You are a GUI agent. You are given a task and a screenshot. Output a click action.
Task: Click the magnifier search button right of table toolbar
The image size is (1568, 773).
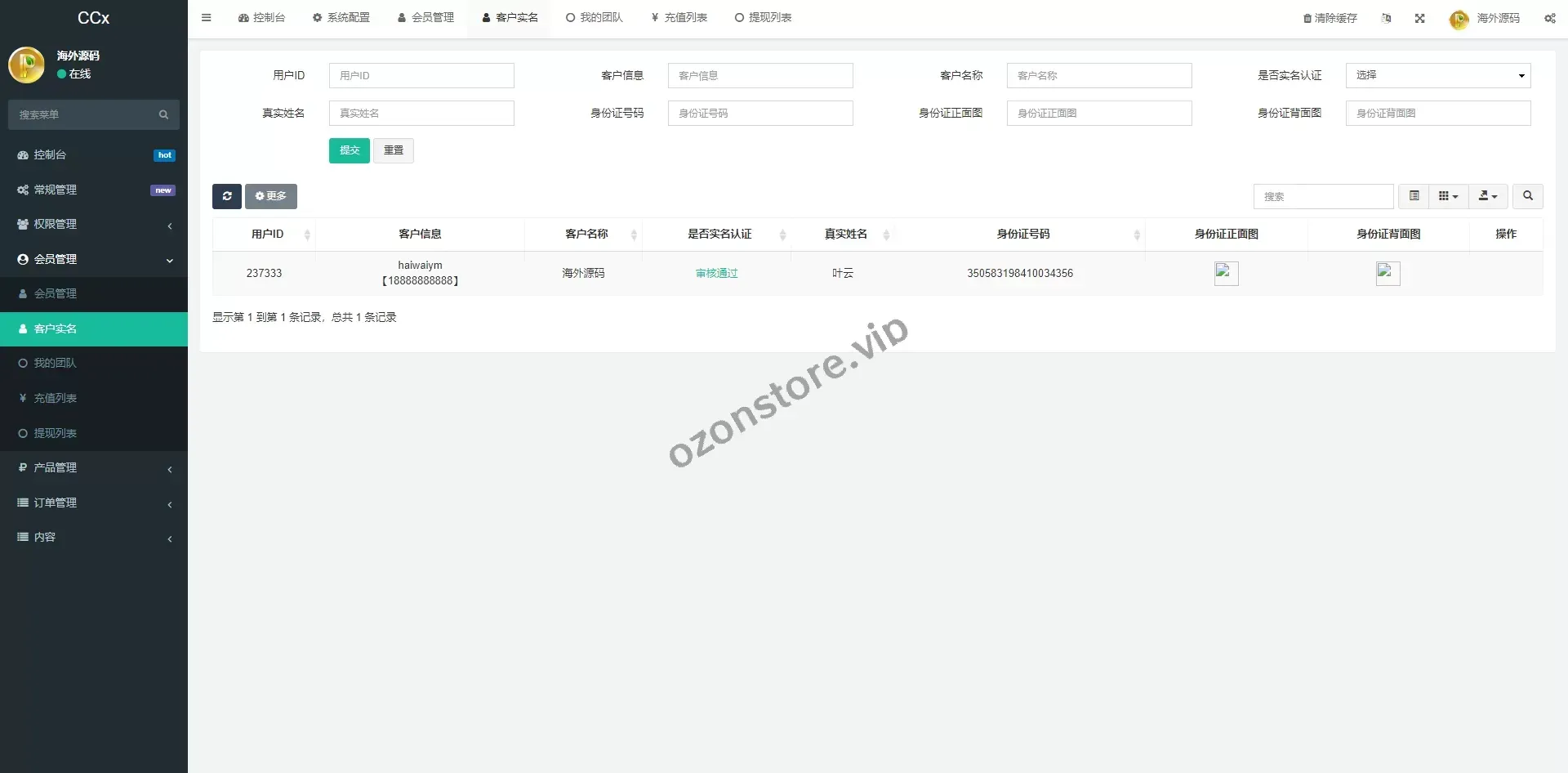coord(1527,196)
